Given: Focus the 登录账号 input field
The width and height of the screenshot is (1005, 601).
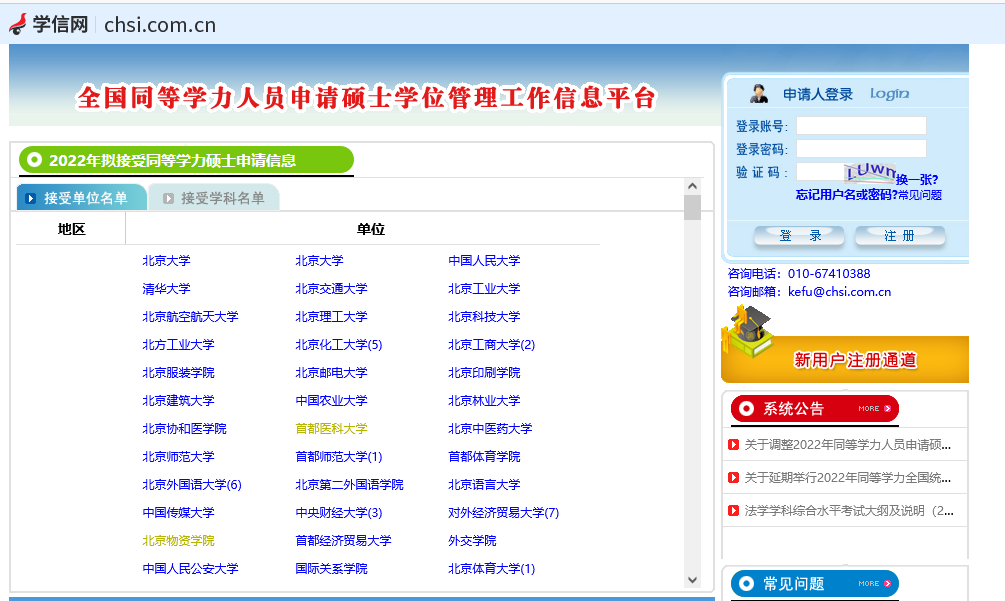Looking at the screenshot, I should (x=860, y=126).
